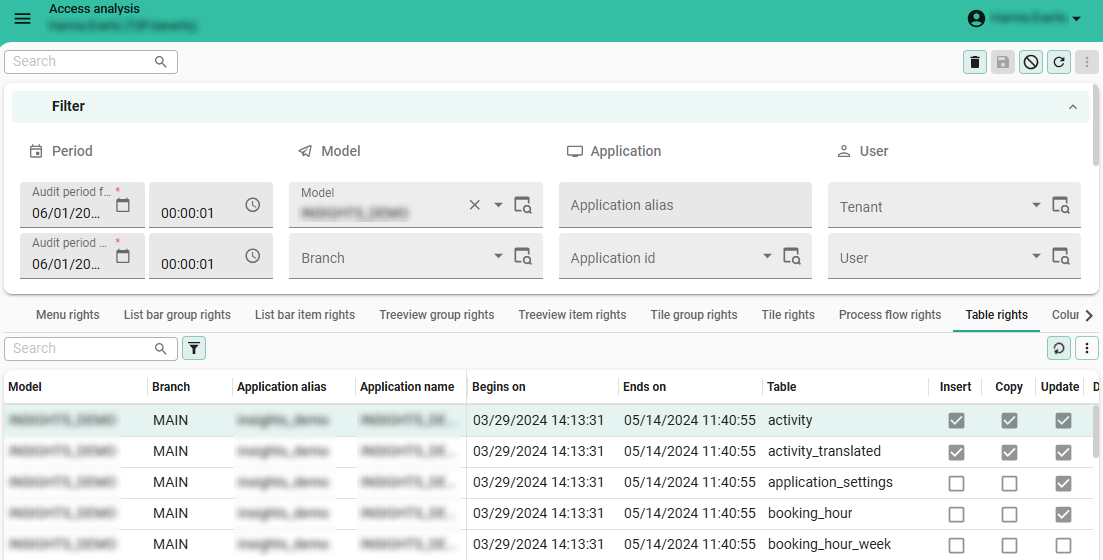This screenshot has width=1103, height=560.
Task: Click the save disk toolbar icon
Action: point(1002,62)
